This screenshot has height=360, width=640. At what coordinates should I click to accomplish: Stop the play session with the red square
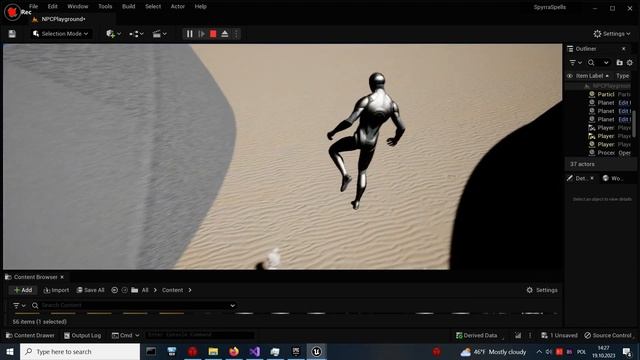pos(213,34)
